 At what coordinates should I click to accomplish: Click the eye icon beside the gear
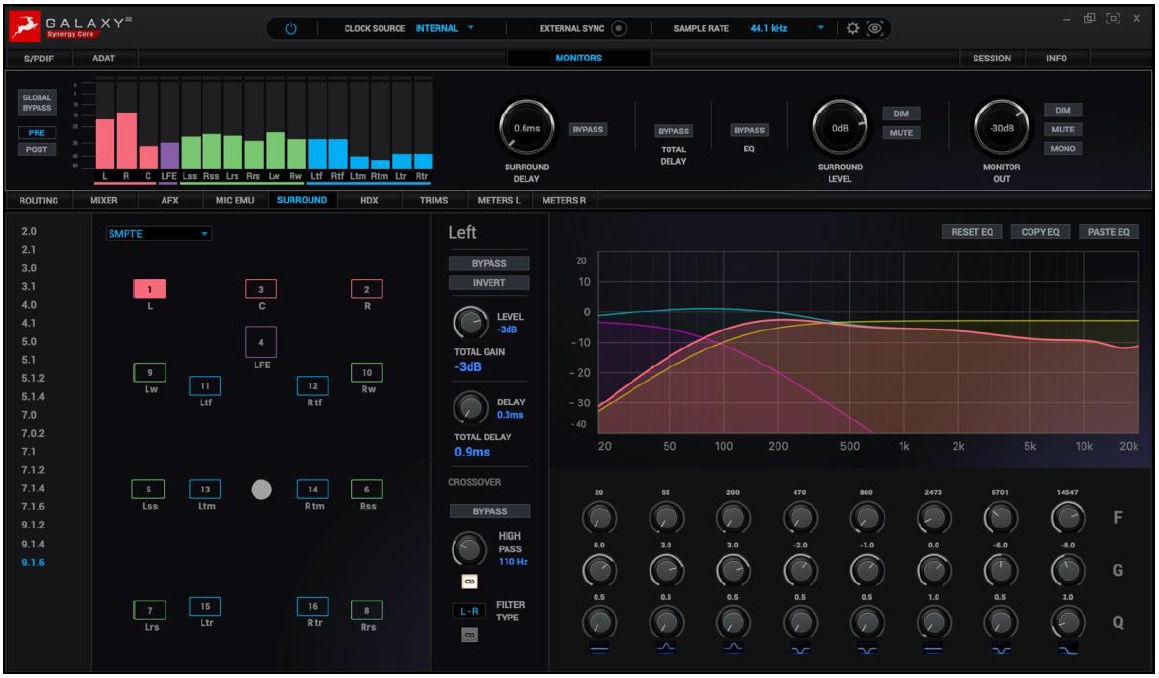point(875,28)
